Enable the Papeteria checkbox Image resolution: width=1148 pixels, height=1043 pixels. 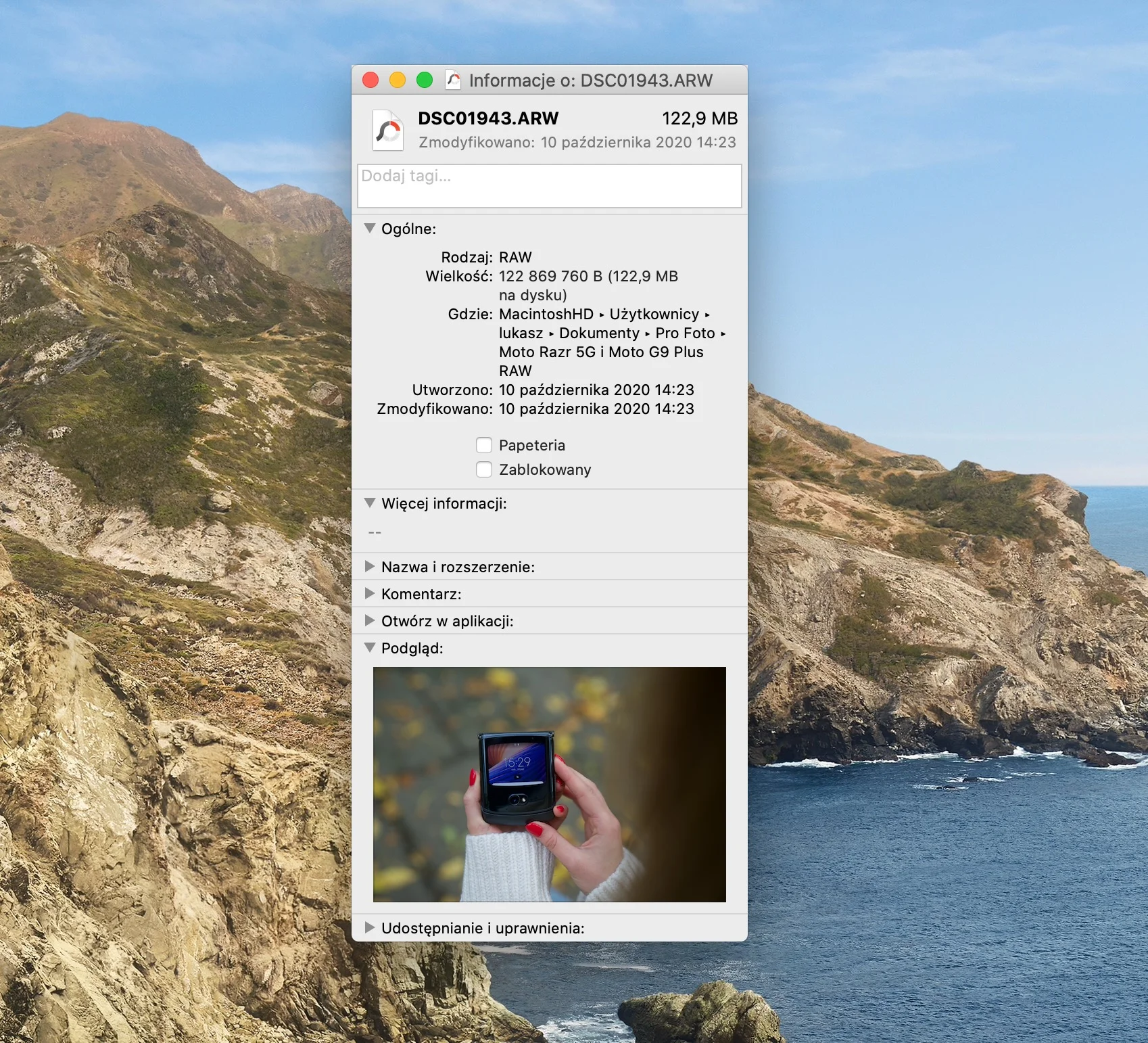click(x=484, y=445)
